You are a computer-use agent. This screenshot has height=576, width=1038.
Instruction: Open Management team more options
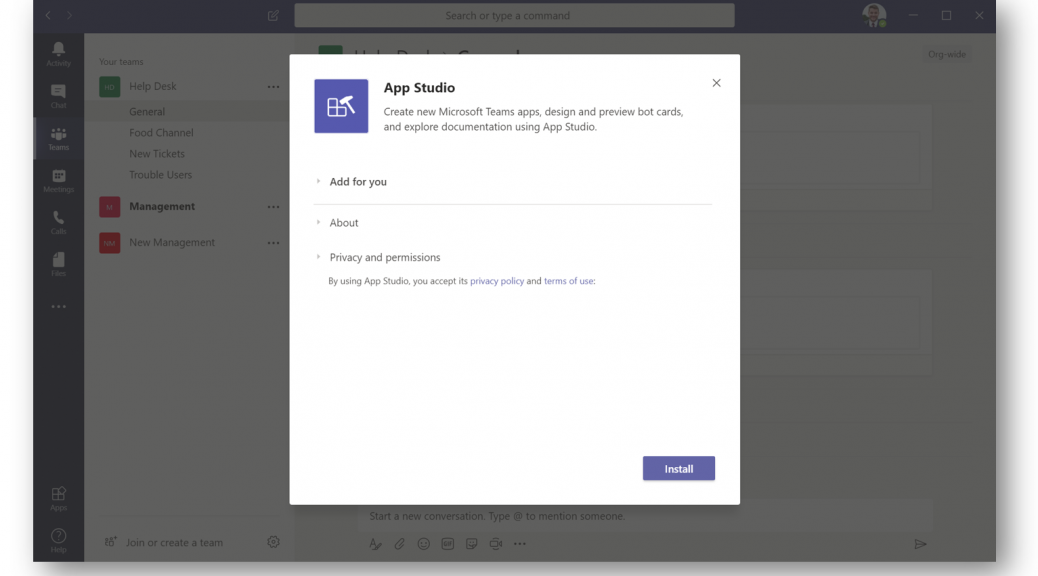pos(273,207)
